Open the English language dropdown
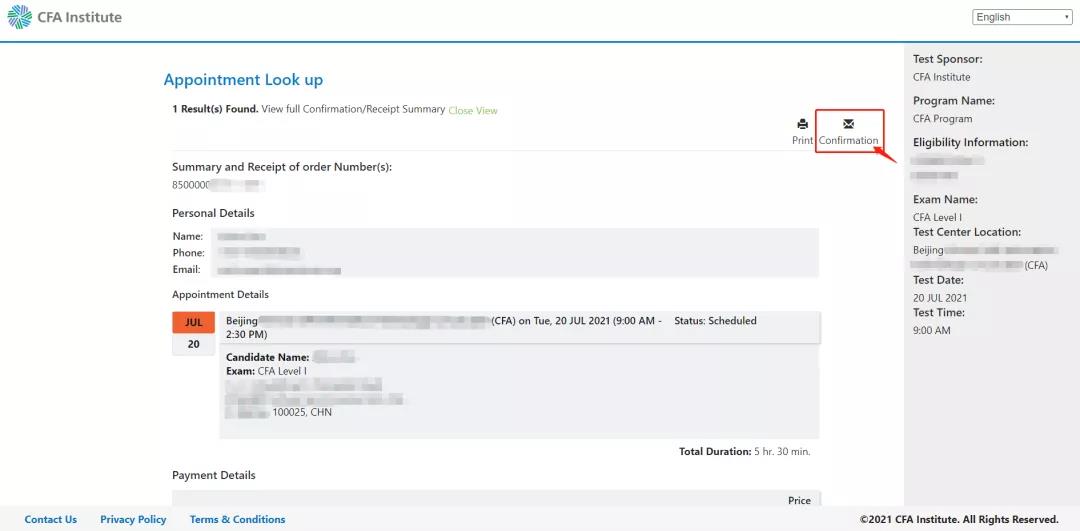1080x531 pixels. click(x=1021, y=17)
